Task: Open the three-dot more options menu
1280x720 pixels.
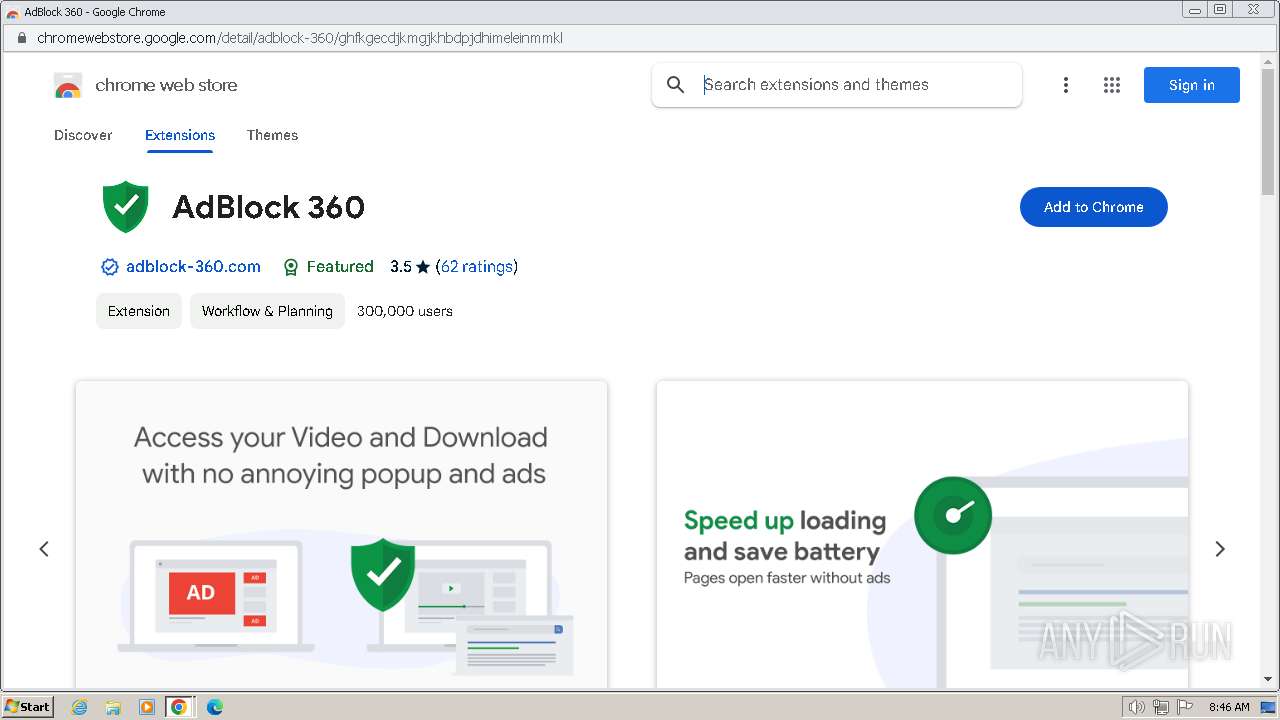Action: coord(1066,85)
